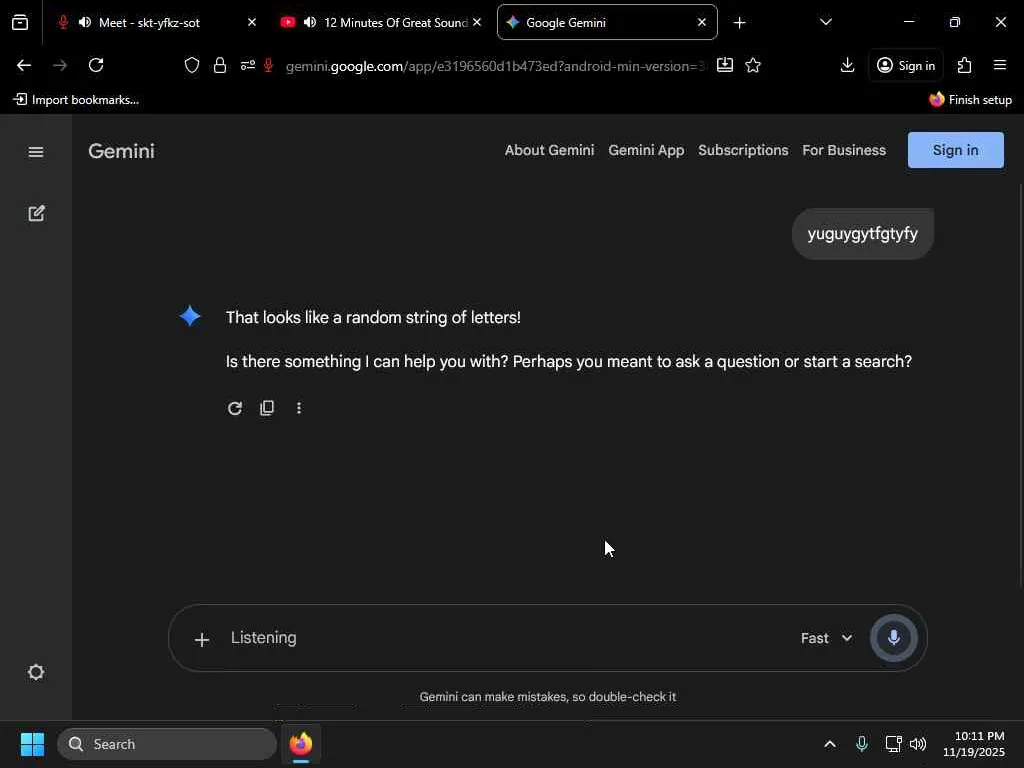
Task: Click the blue Sign in button
Action: point(955,150)
